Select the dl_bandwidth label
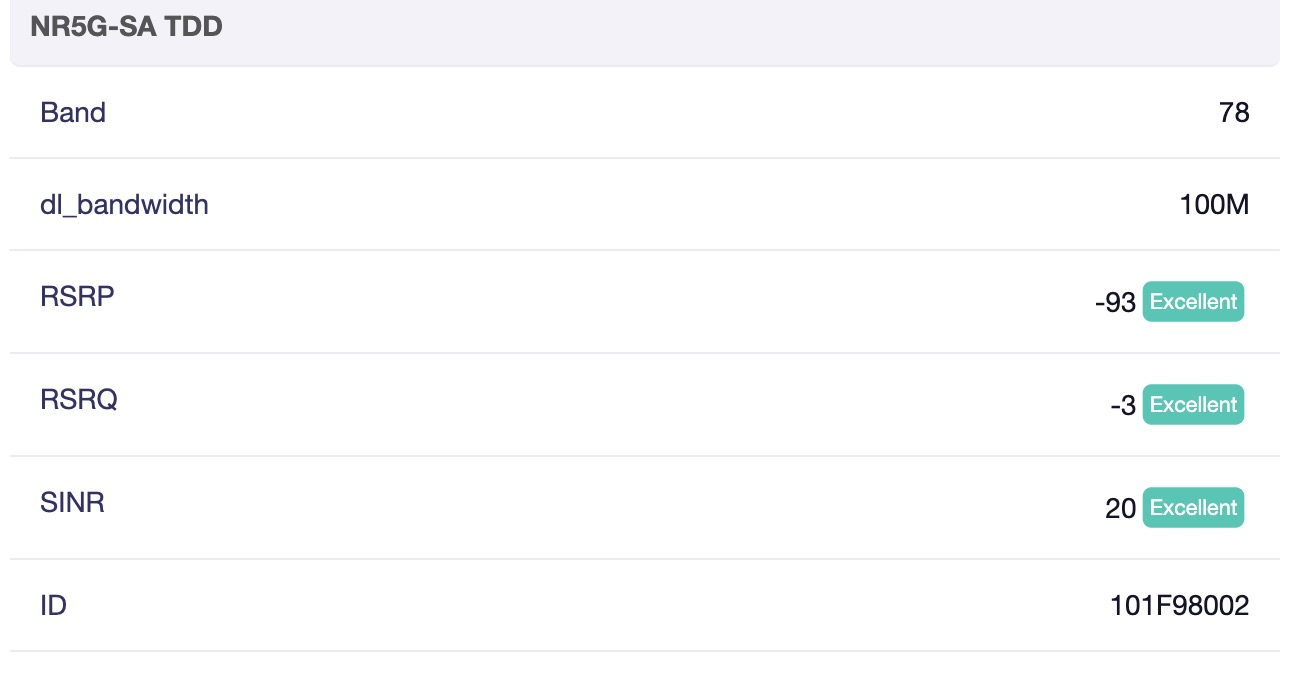This screenshot has width=1292, height=676. pos(124,205)
